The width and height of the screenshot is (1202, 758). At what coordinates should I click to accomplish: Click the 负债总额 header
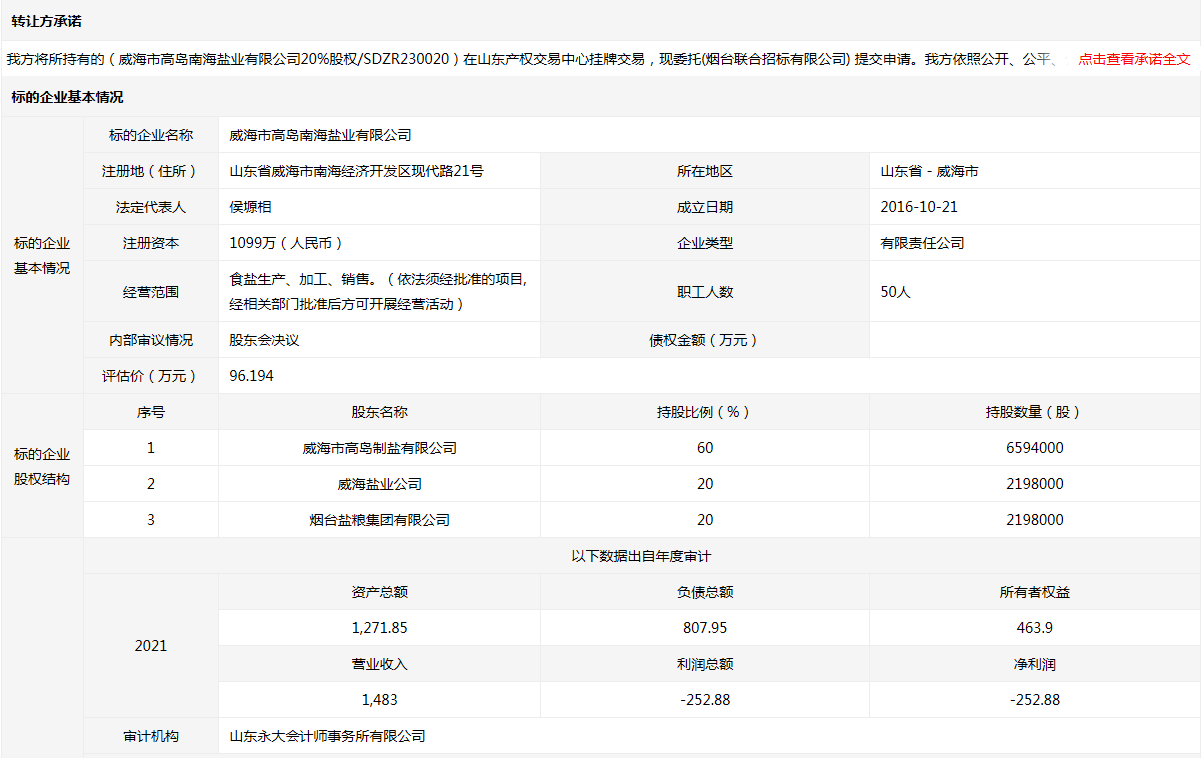pos(705,592)
